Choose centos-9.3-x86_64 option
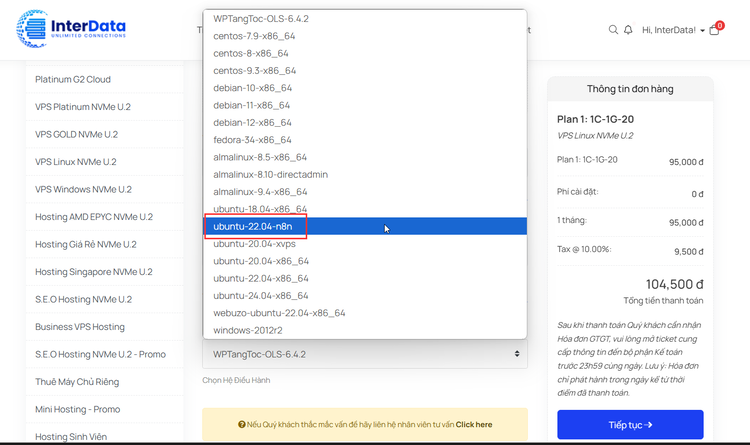The image size is (750, 445). 364,70
